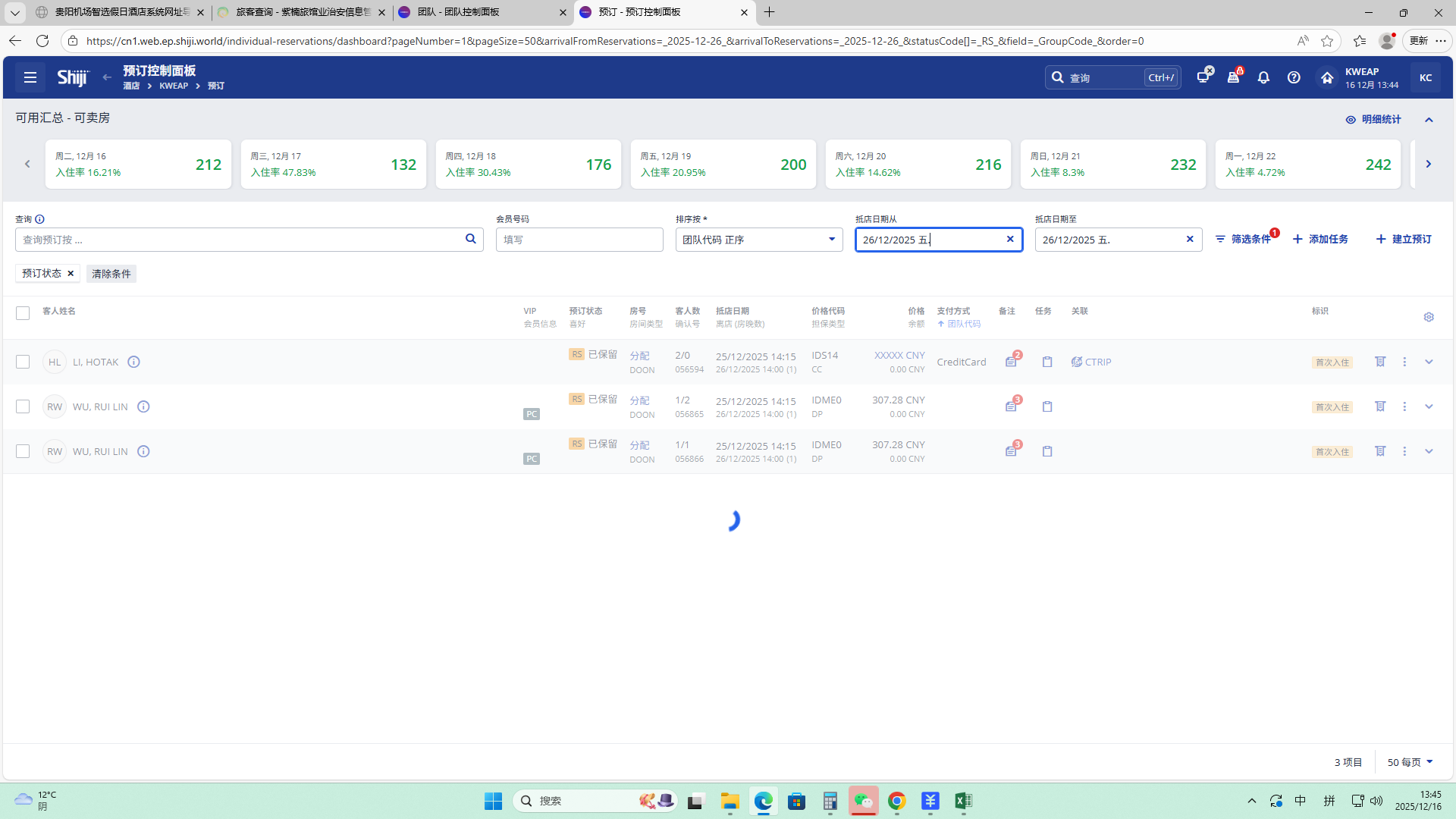Click the notifications bell icon
This screenshot has width=1456, height=819.
click(x=1263, y=77)
